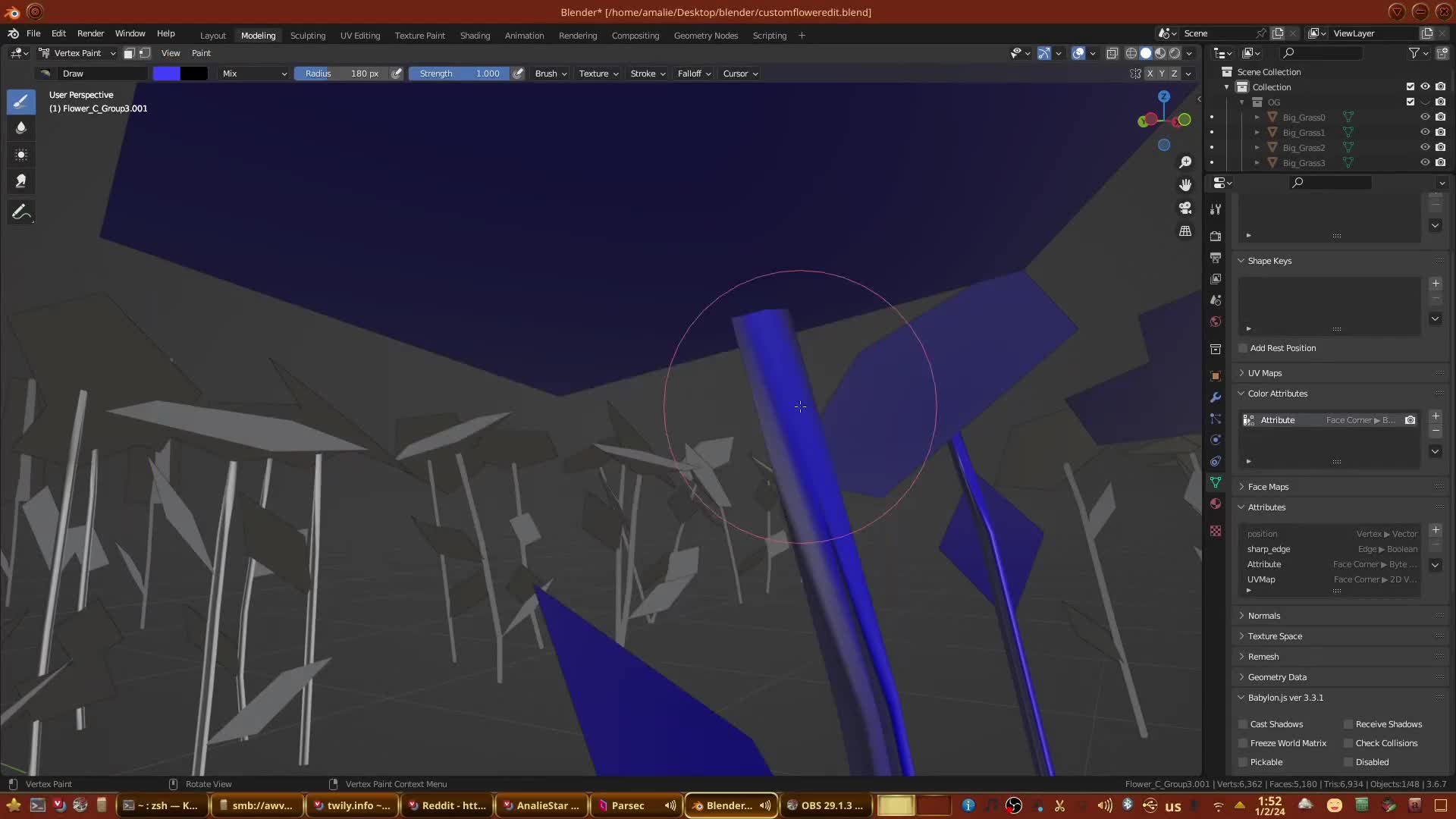This screenshot has height=819, width=1456.
Task: Click the blue primary color swatch
Action: pyautogui.click(x=166, y=74)
